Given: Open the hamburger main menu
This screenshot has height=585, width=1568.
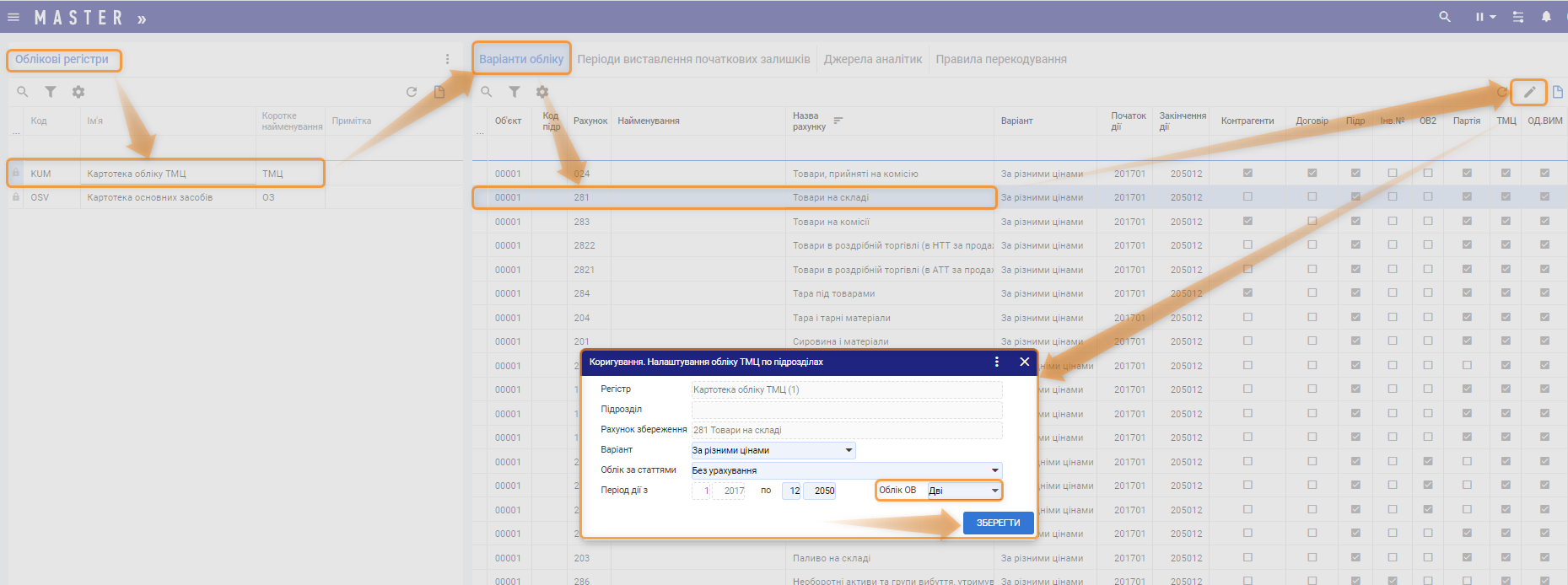Looking at the screenshot, I should point(13,17).
